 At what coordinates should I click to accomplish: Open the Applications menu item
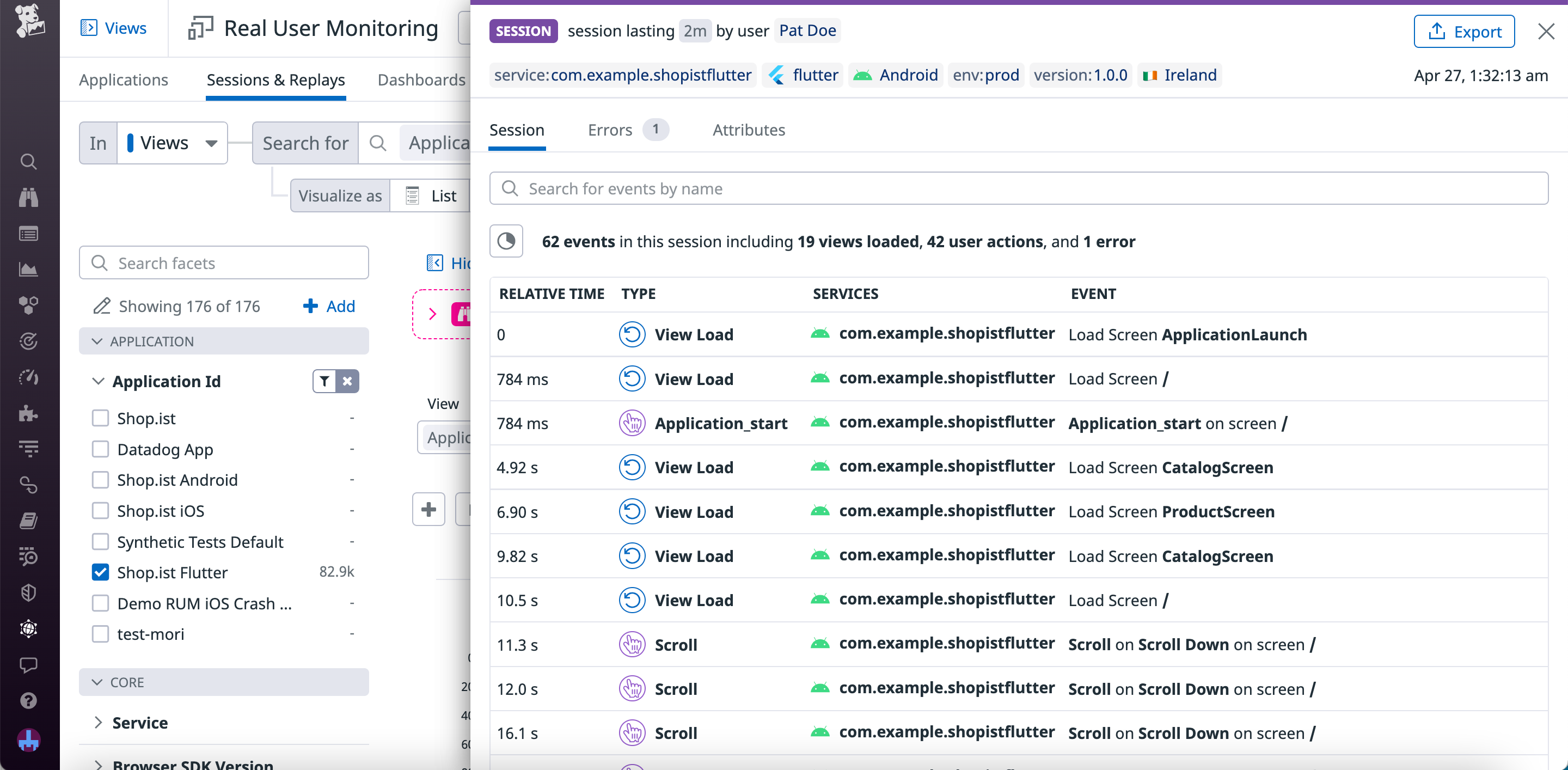(x=123, y=80)
